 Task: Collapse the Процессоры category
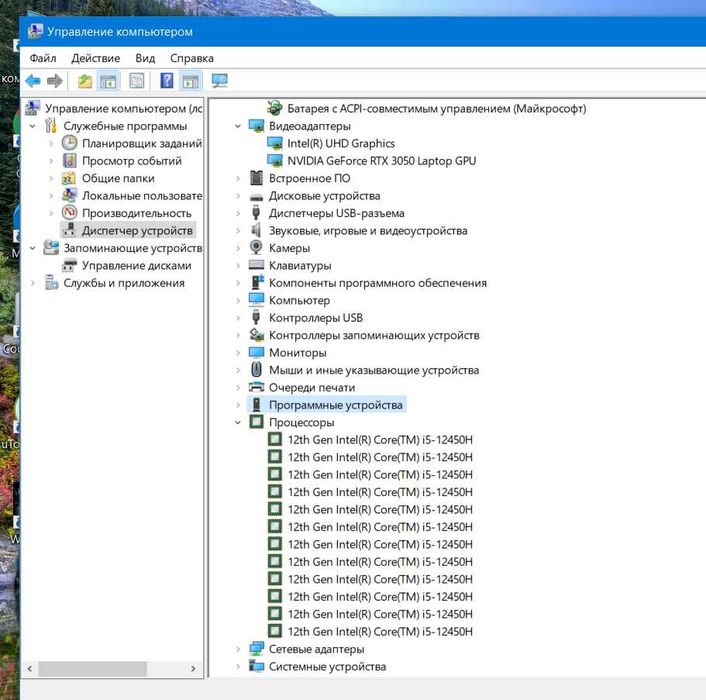point(238,422)
